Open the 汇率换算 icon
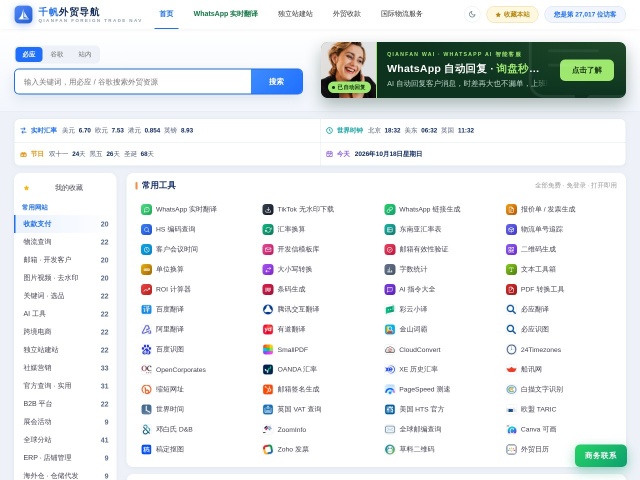 point(268,229)
